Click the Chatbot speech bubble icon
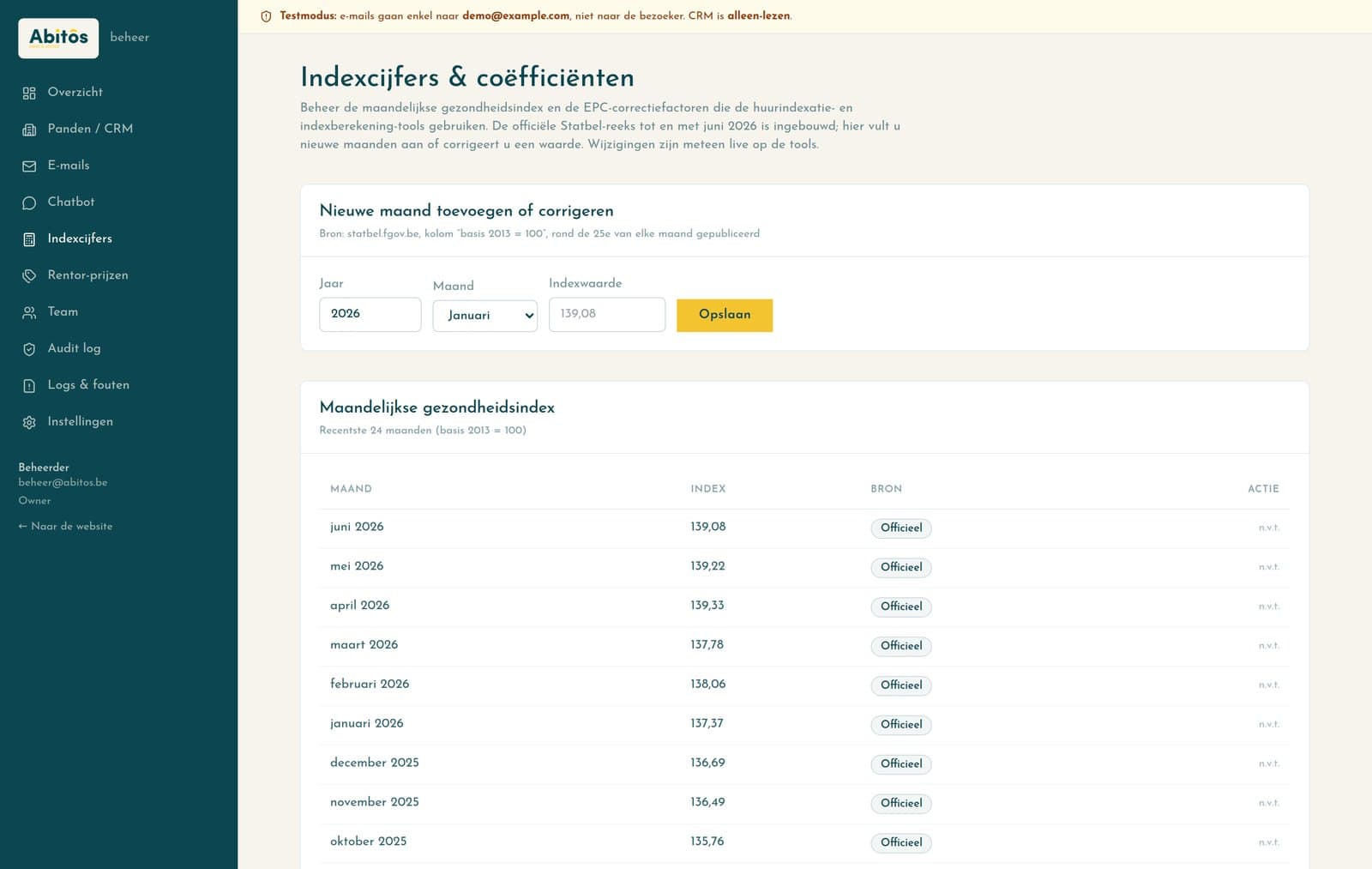 pyautogui.click(x=29, y=203)
